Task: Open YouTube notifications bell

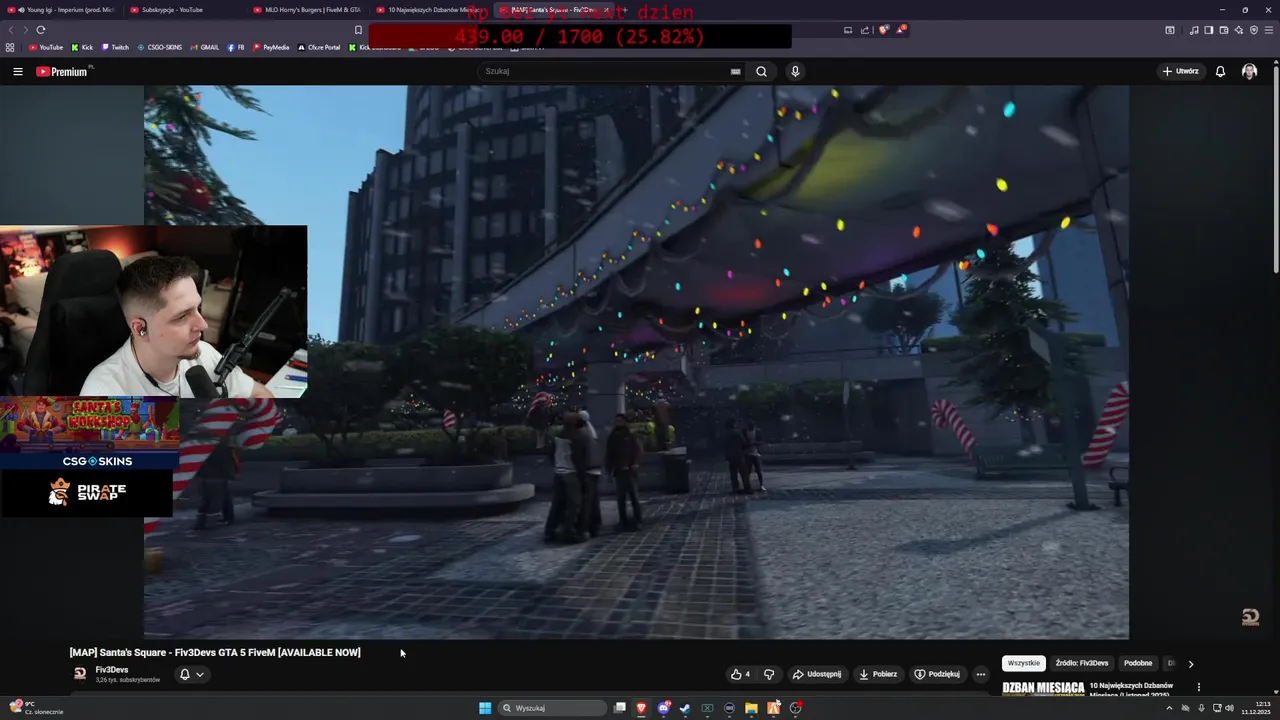Action: pos(1220,71)
